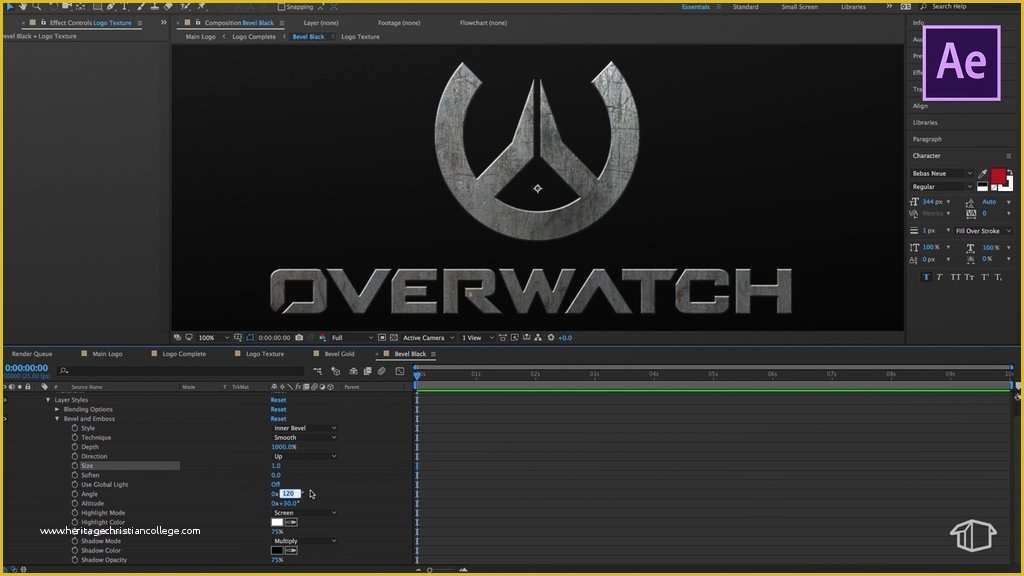This screenshot has width=1024, height=576.
Task: Take a snapshot with the camera icon
Action: (x=299, y=338)
